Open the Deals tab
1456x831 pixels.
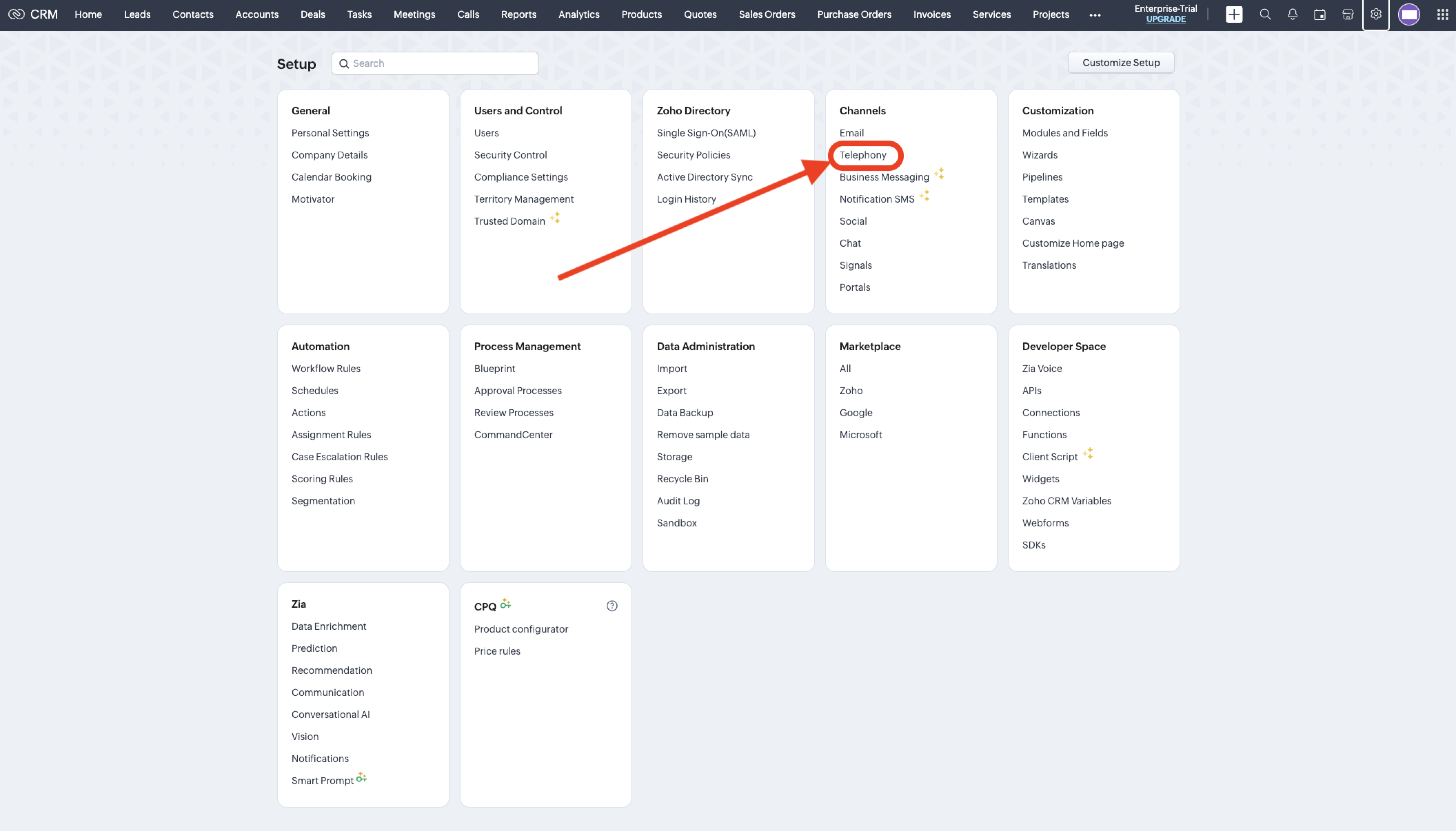click(x=313, y=14)
